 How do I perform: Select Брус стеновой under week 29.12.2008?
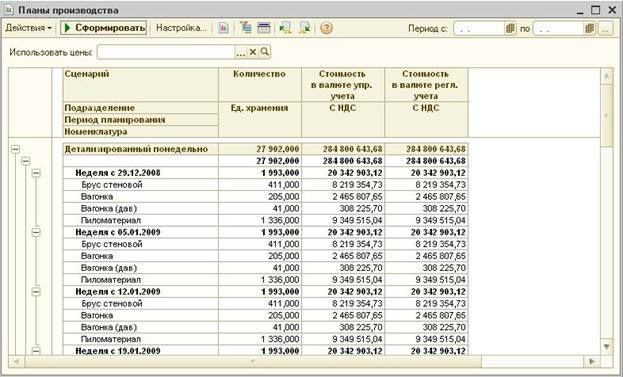[112, 185]
